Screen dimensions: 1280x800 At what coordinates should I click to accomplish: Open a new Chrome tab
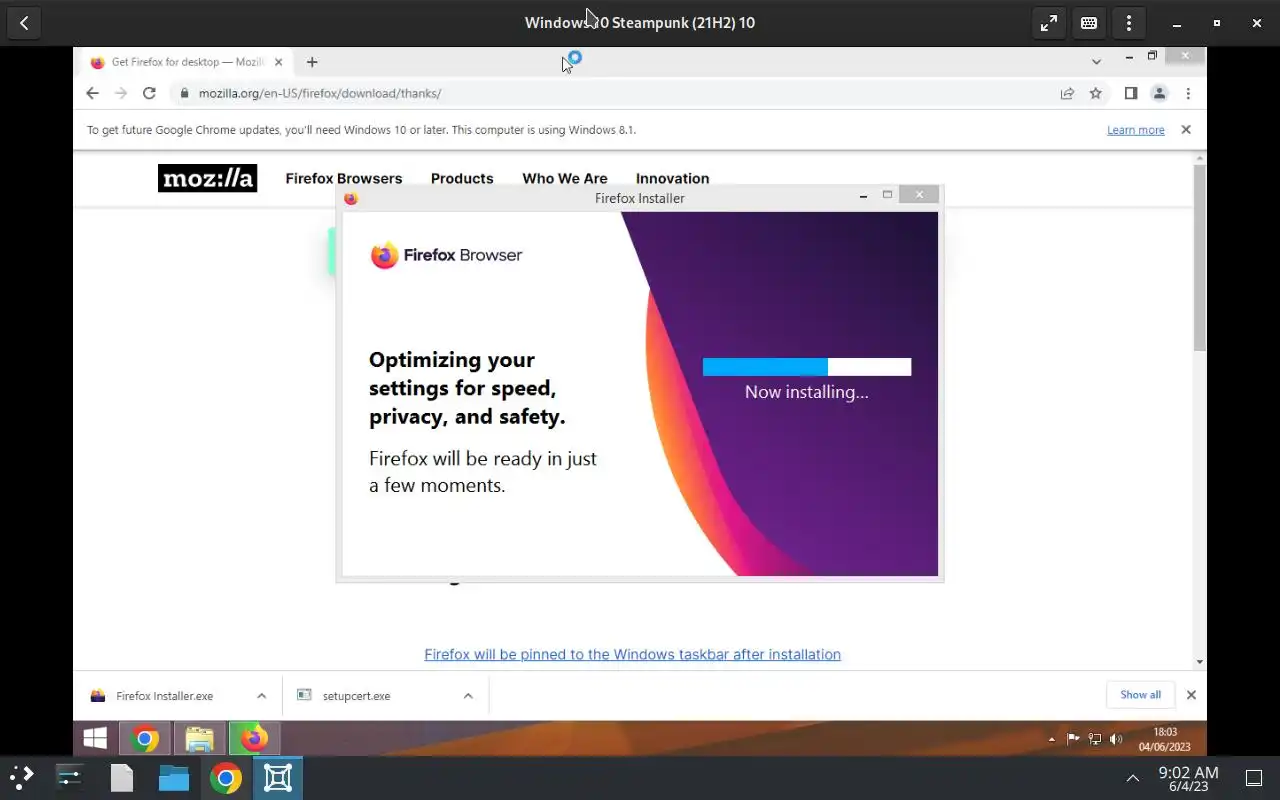click(312, 62)
